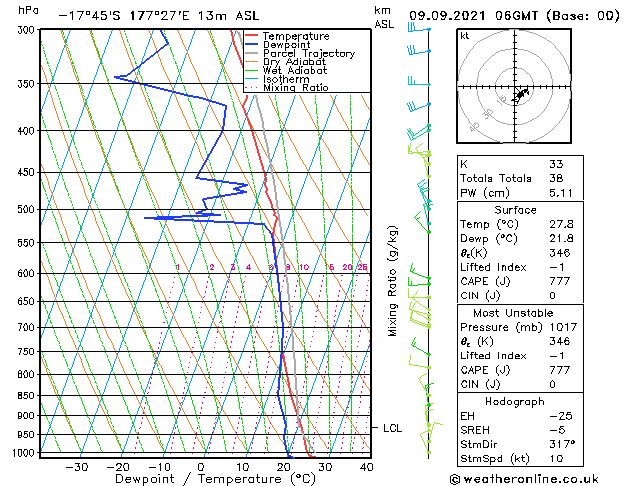Click the wind barb at 300 hPa level
Image resolution: width=629 pixels, height=486 pixels.
pyautogui.click(x=419, y=28)
